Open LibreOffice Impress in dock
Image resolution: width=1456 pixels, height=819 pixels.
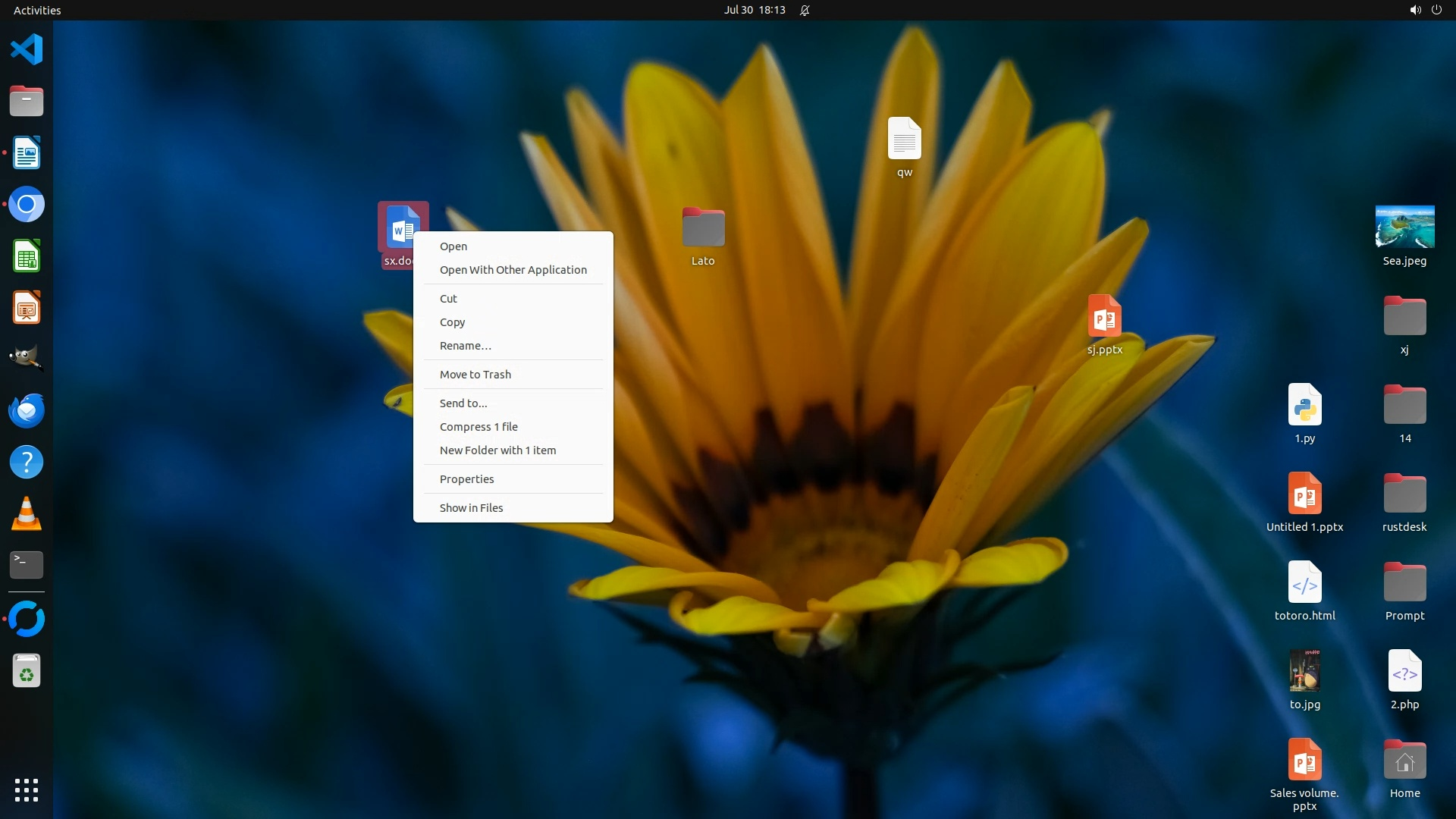coord(27,308)
